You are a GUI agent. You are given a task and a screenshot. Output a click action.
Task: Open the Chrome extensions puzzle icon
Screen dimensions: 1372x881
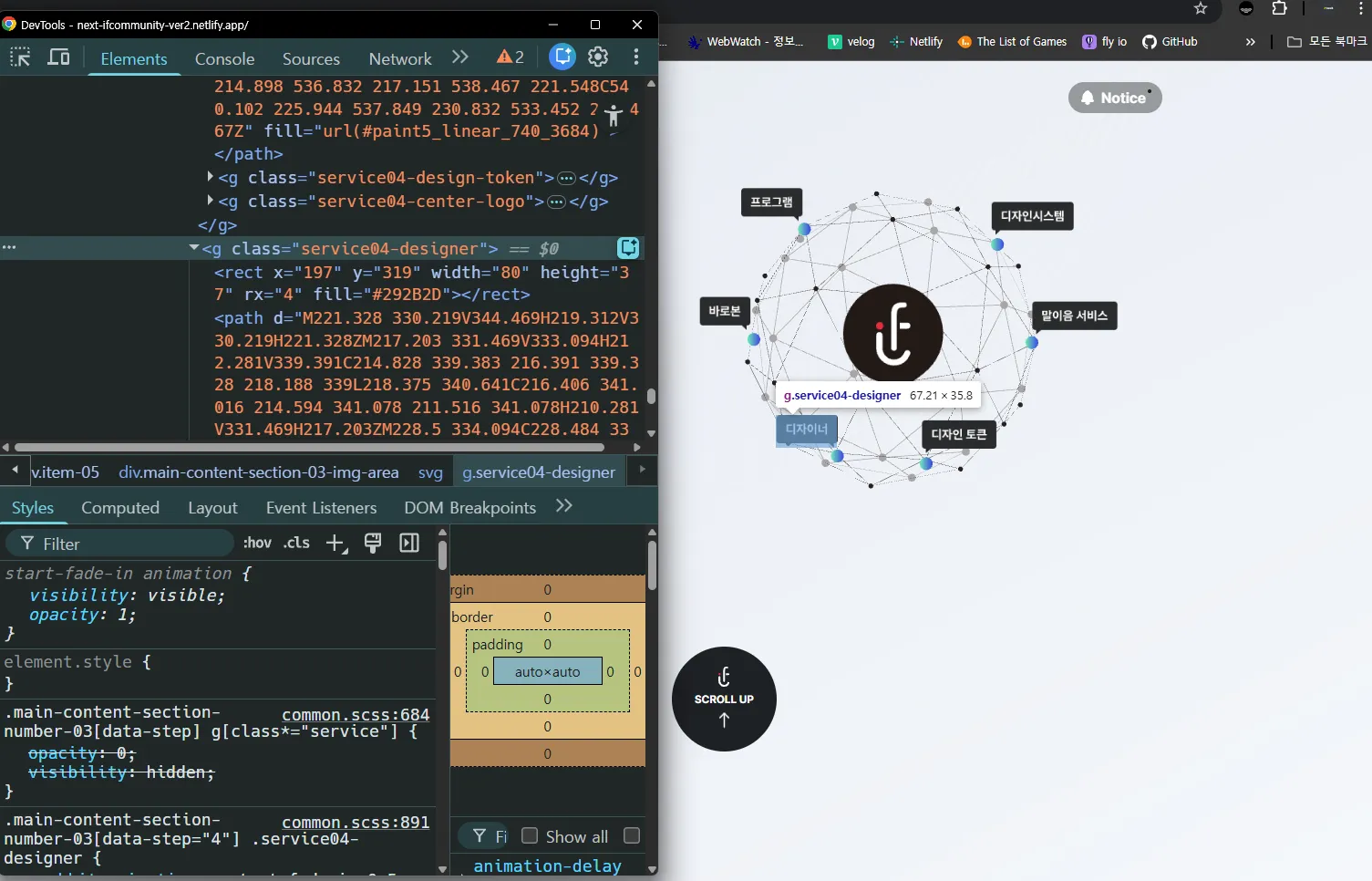(x=1279, y=8)
